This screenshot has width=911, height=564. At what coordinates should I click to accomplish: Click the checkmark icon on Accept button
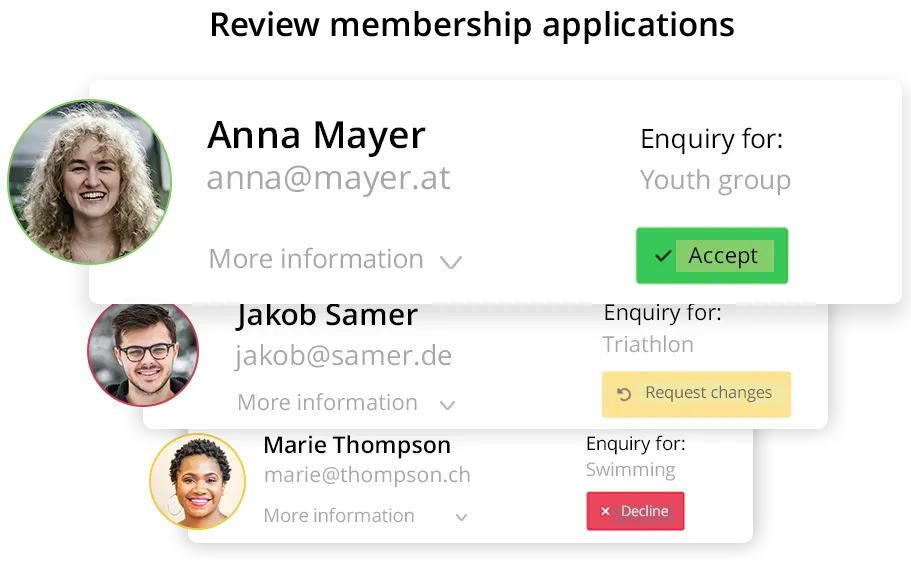[663, 256]
